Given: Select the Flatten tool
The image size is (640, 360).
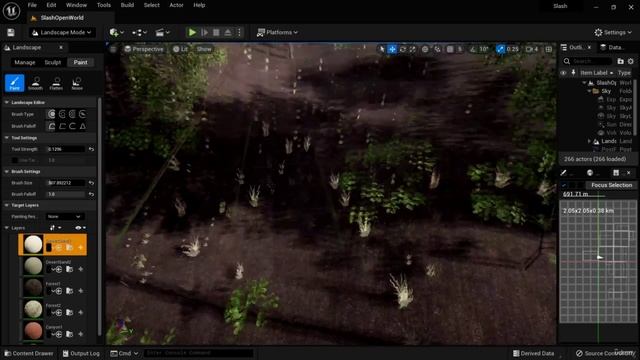Looking at the screenshot, I should [x=56, y=83].
